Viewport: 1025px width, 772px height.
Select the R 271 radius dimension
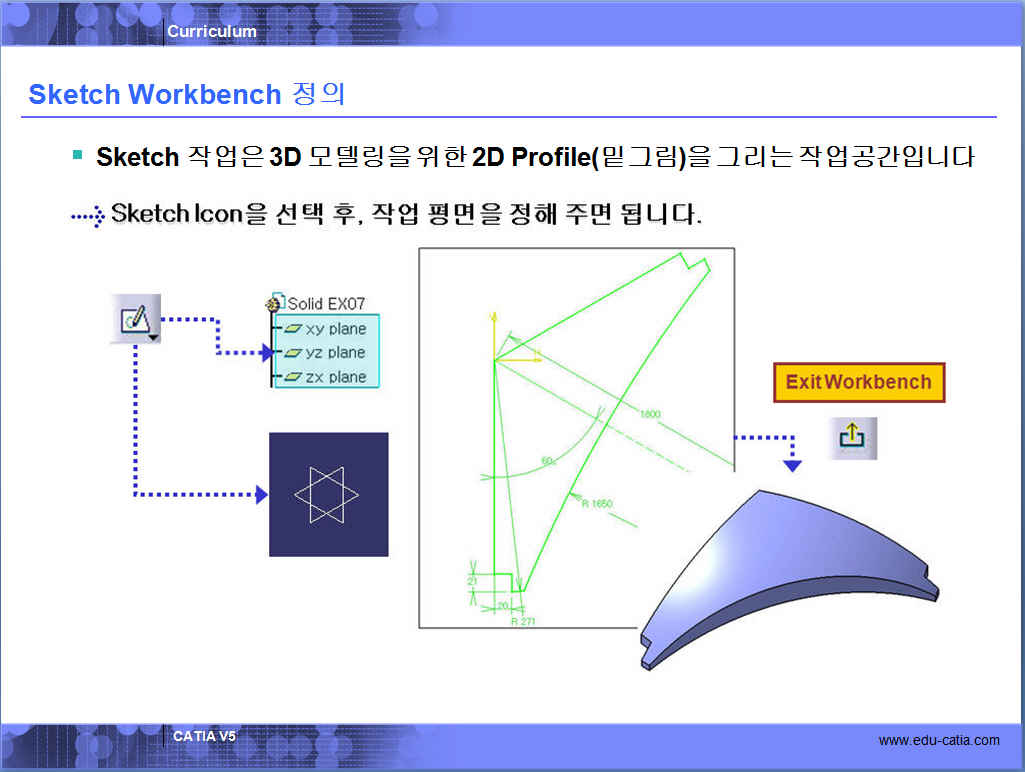[x=521, y=621]
